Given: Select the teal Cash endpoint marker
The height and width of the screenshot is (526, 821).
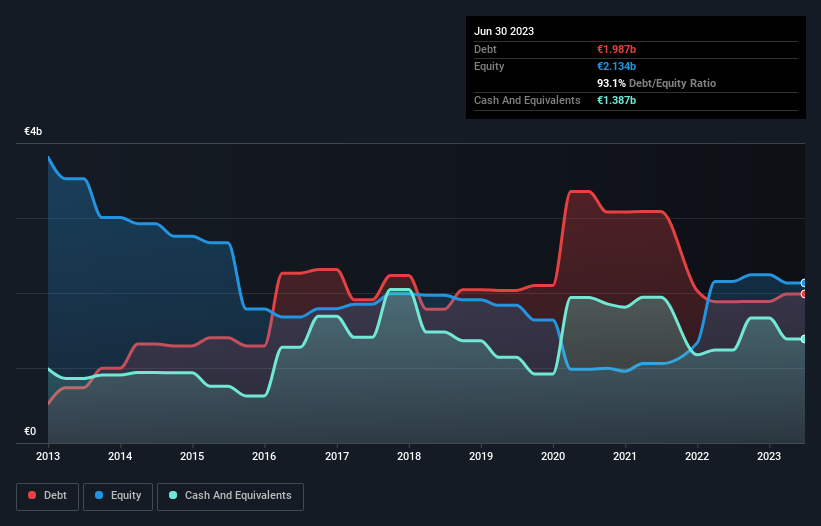Looking at the screenshot, I should point(804,339).
